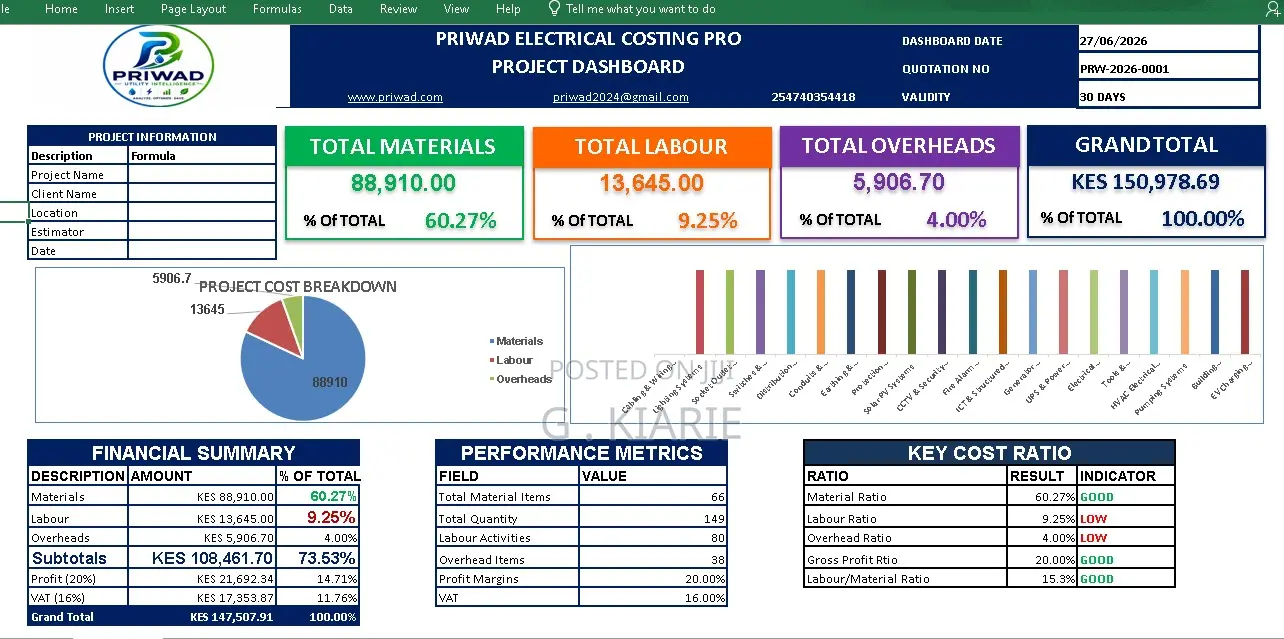Viewport: 1284px width, 639px height.
Task: Click the Gross Profit Rtio GOOD indicator
Action: [x=1126, y=560]
